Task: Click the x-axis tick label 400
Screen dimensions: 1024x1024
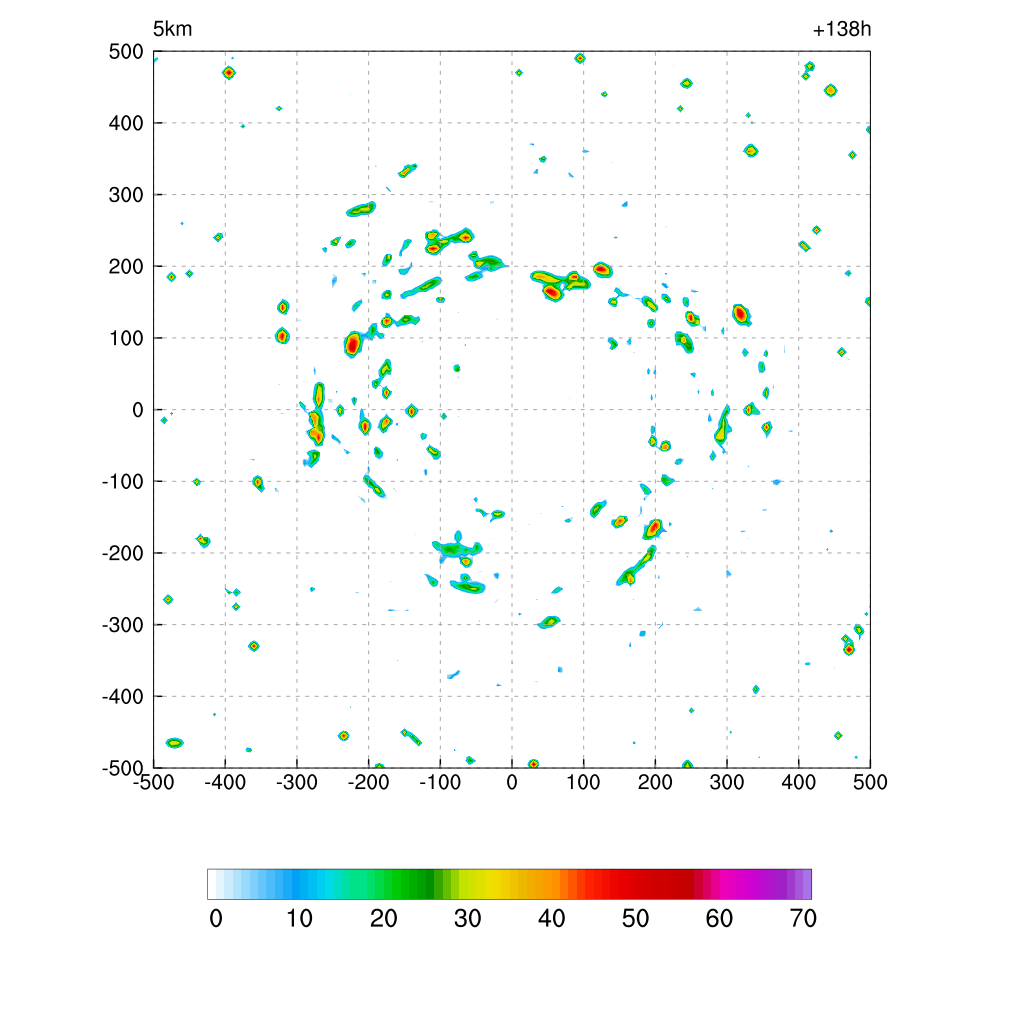Action: tap(799, 782)
